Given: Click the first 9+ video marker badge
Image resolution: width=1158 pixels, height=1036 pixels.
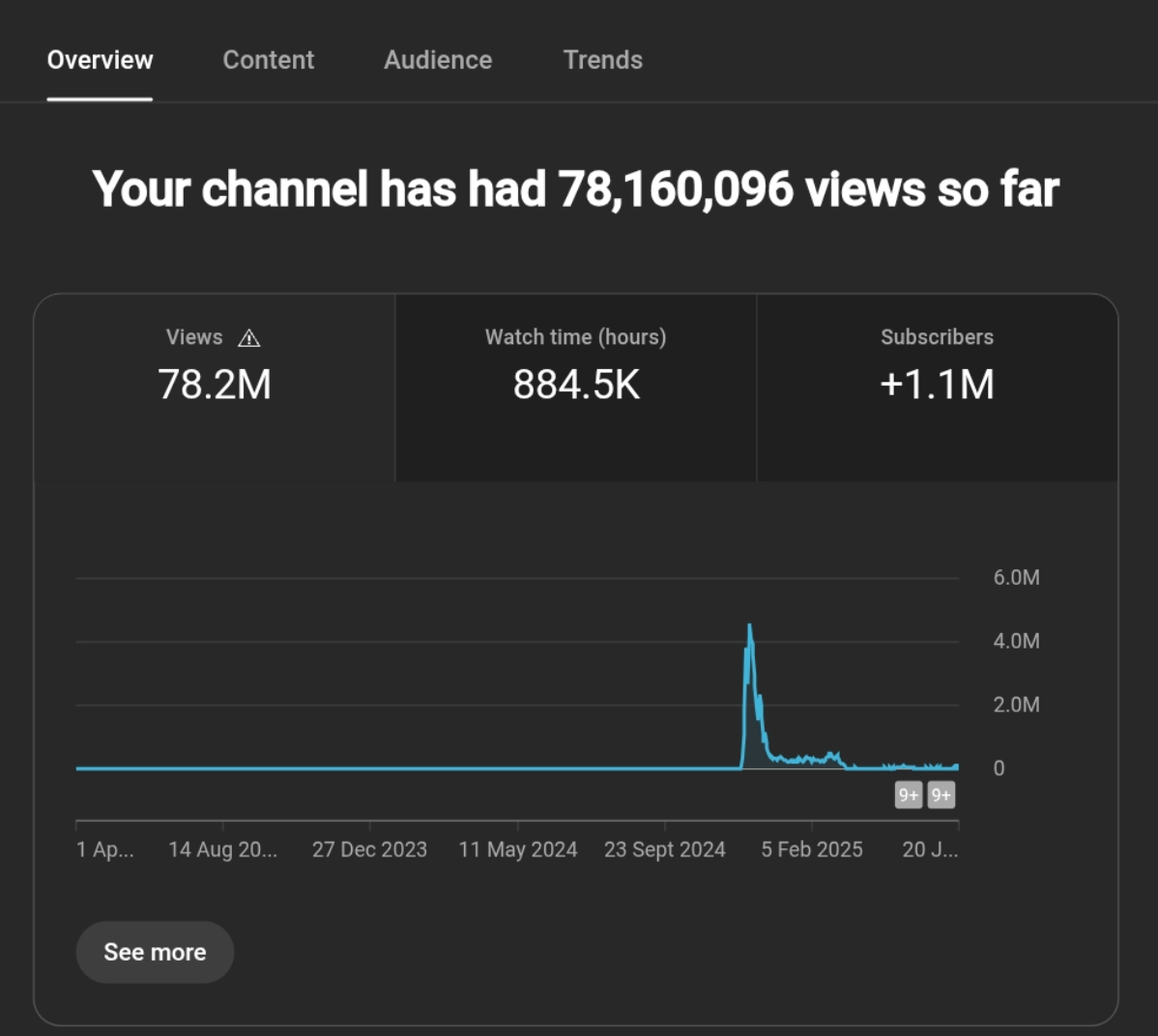Looking at the screenshot, I should pyautogui.click(x=909, y=795).
